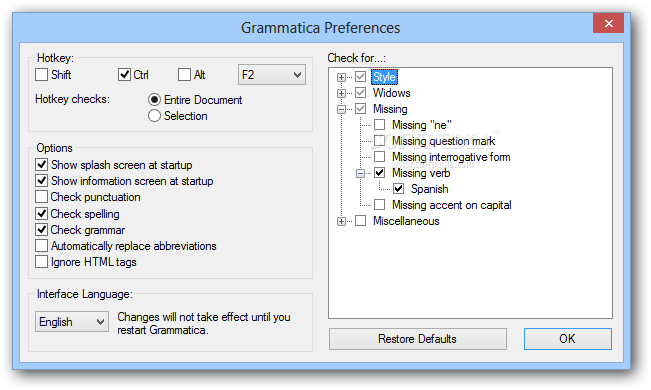Select the Missing accent on capital label
This screenshot has width=651, height=390.
pos(451,205)
